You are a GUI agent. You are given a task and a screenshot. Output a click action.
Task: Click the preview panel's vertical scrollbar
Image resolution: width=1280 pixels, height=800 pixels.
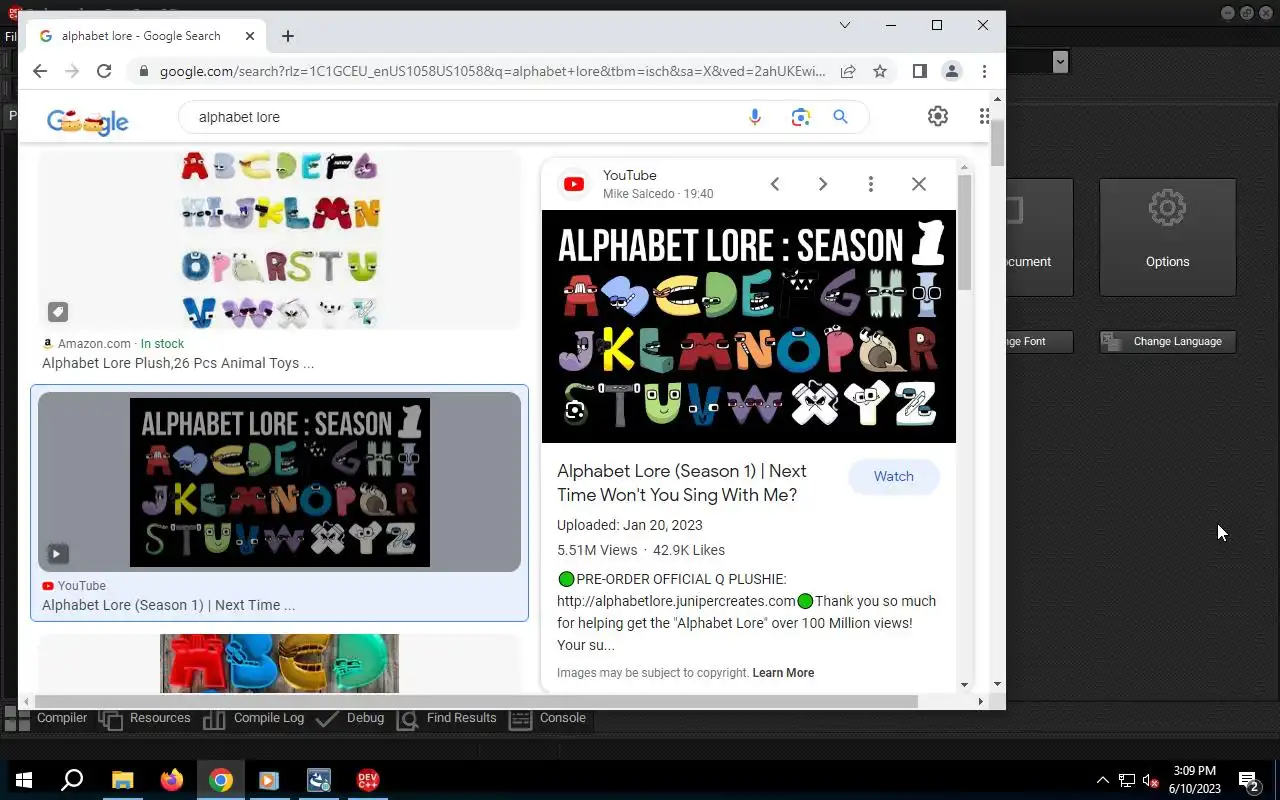coord(964,232)
